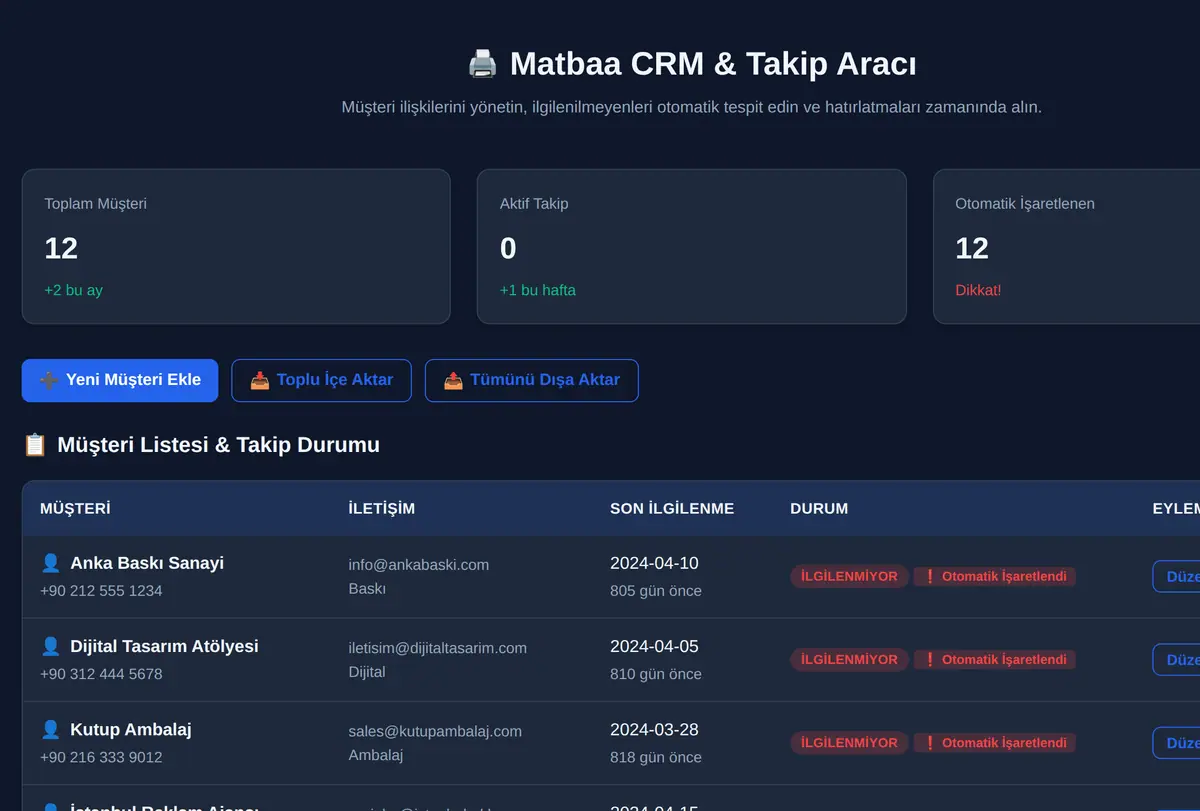Click email sales@kutupambalaj.com
The height and width of the screenshot is (811, 1200).
click(435, 731)
